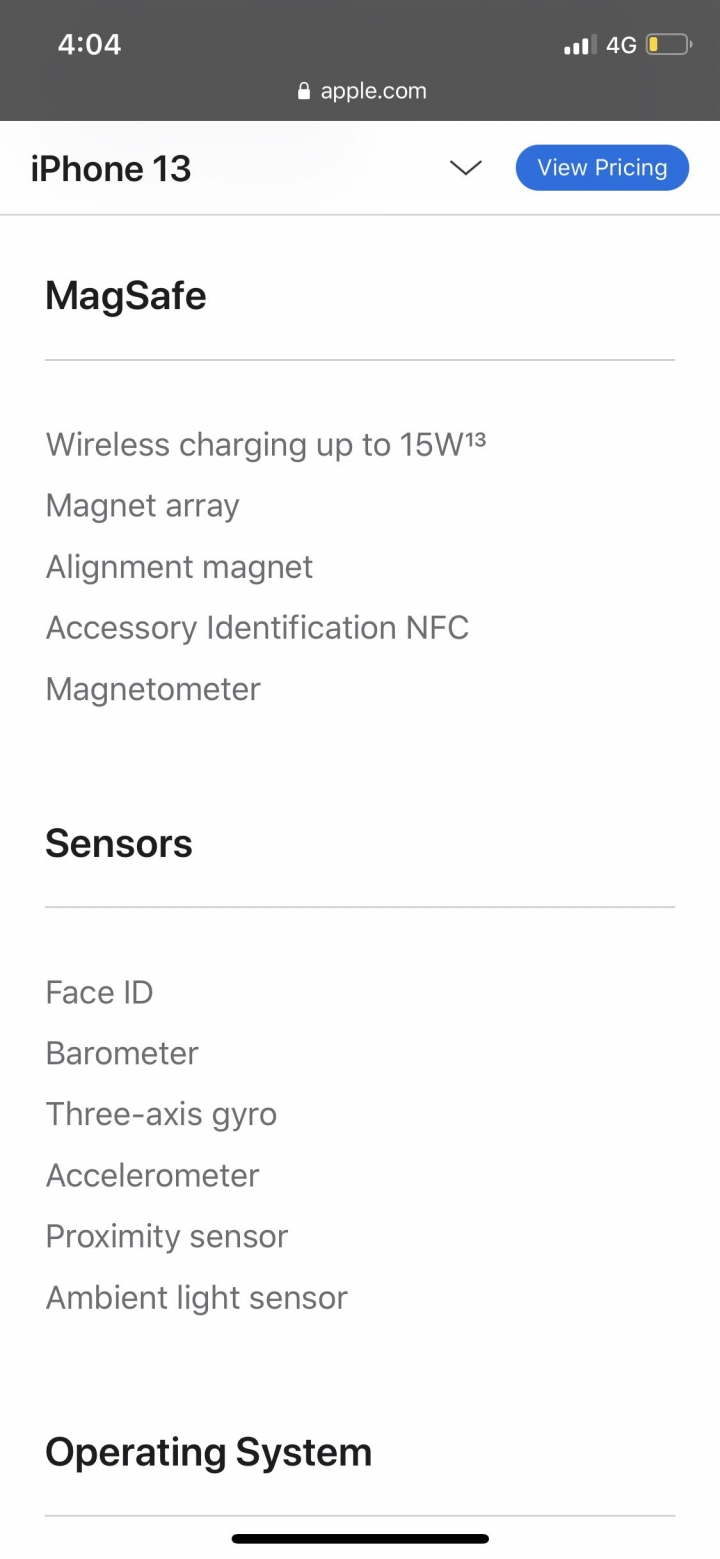Select the Sensors section heading
The width and height of the screenshot is (720, 1559).
[119, 844]
